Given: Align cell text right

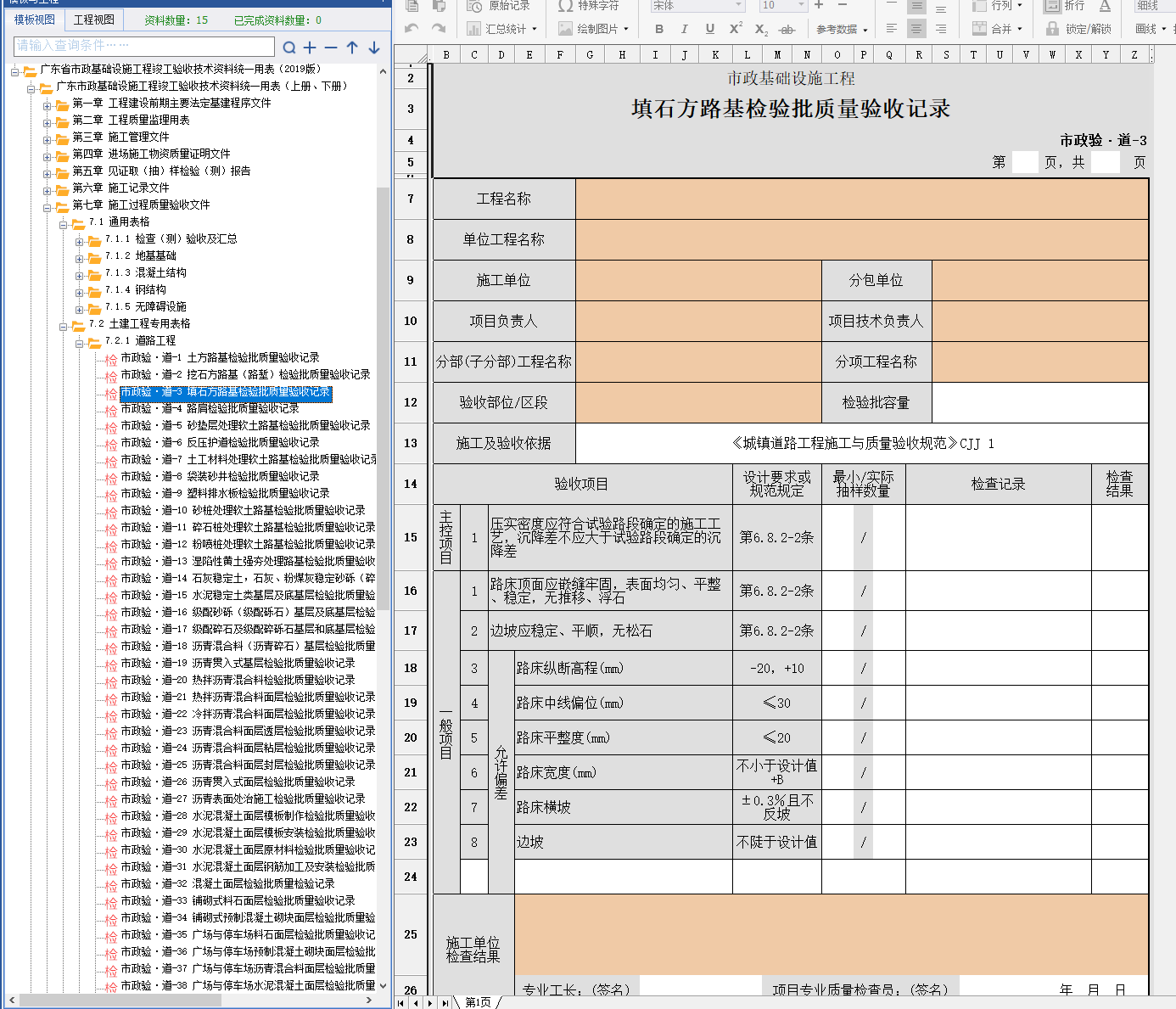Looking at the screenshot, I should click(x=941, y=28).
